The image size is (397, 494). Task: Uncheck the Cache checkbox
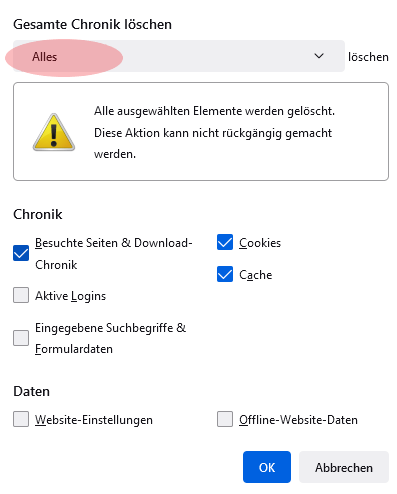click(x=225, y=274)
